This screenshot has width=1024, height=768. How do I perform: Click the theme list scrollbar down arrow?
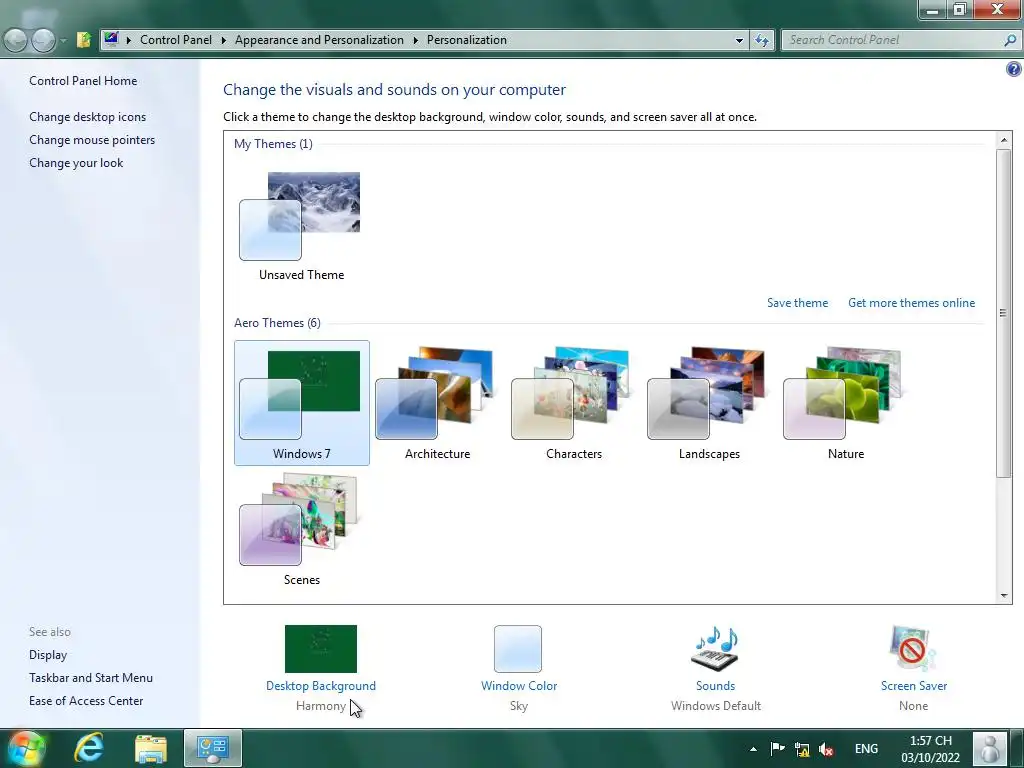[x=1004, y=596]
